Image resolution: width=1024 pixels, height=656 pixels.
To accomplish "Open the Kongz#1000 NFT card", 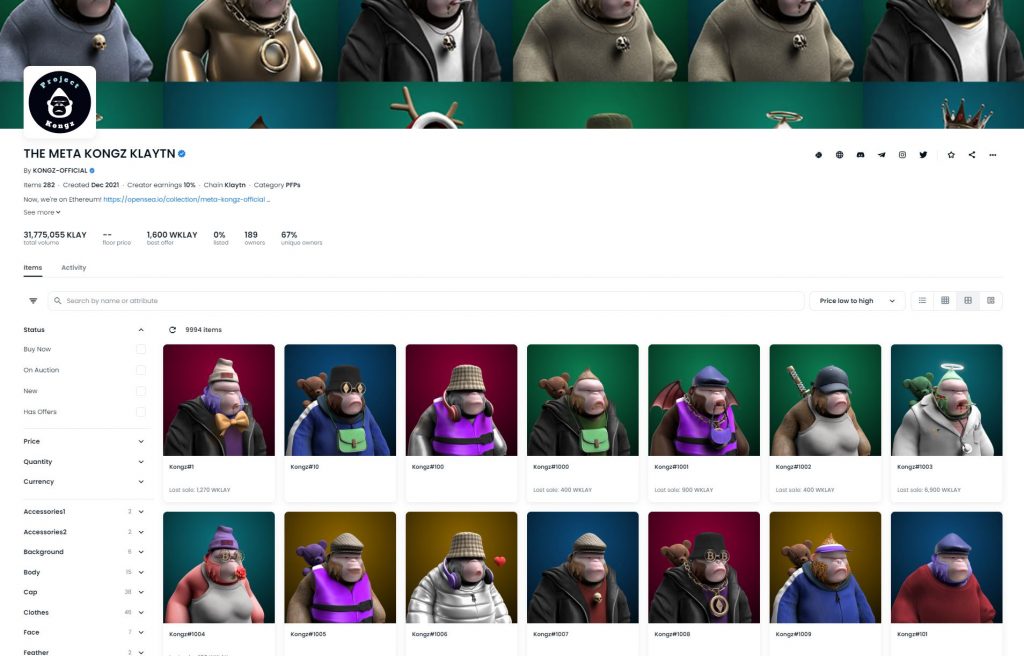I will (583, 423).
